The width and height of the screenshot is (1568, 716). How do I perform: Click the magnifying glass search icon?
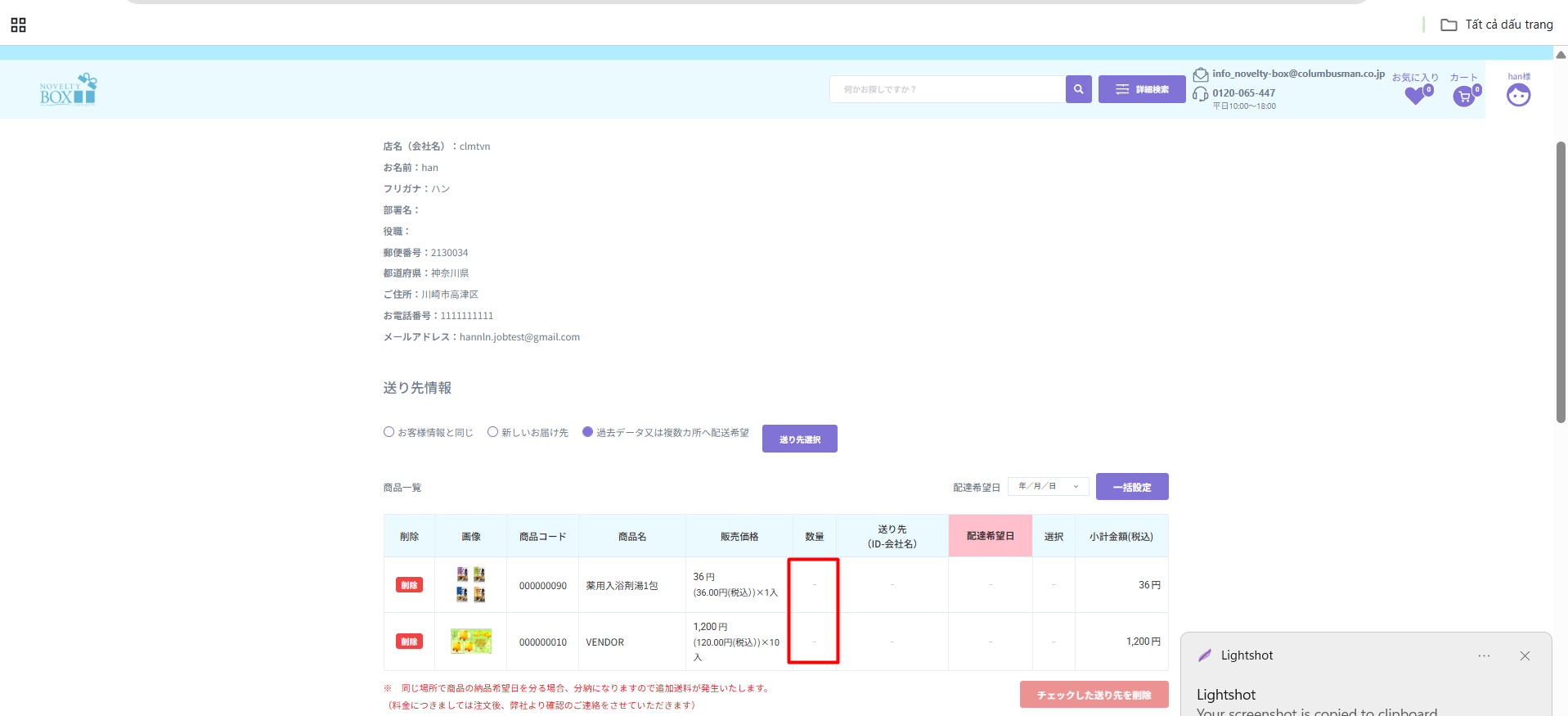click(x=1078, y=89)
